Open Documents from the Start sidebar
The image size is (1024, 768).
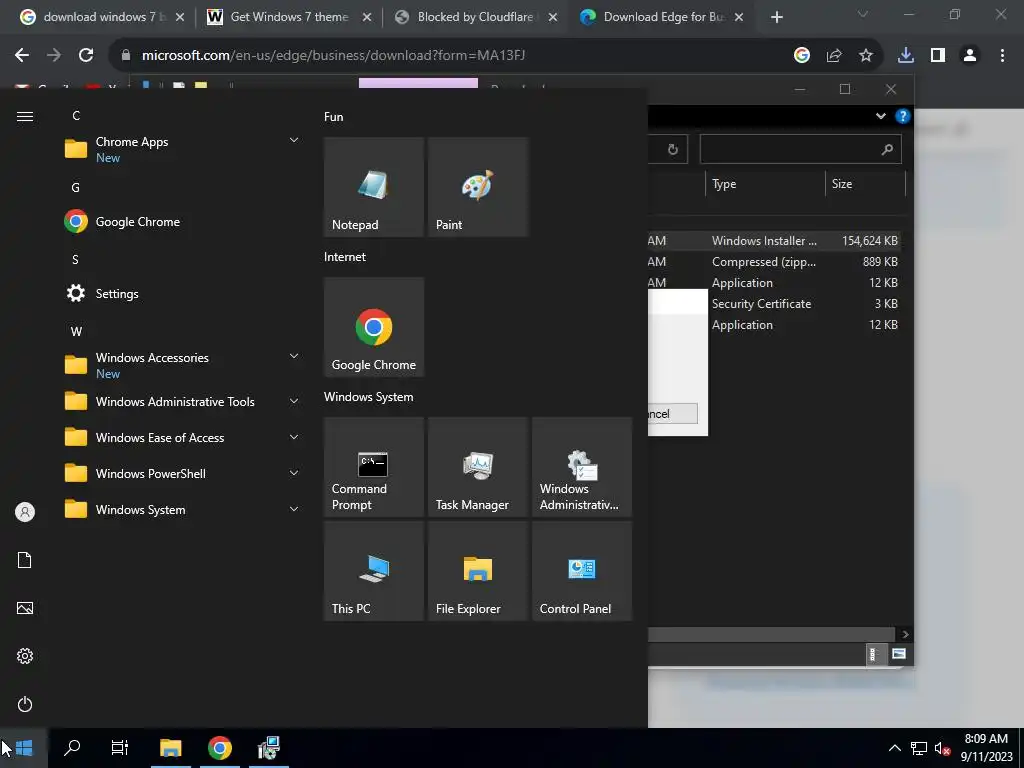(25, 560)
